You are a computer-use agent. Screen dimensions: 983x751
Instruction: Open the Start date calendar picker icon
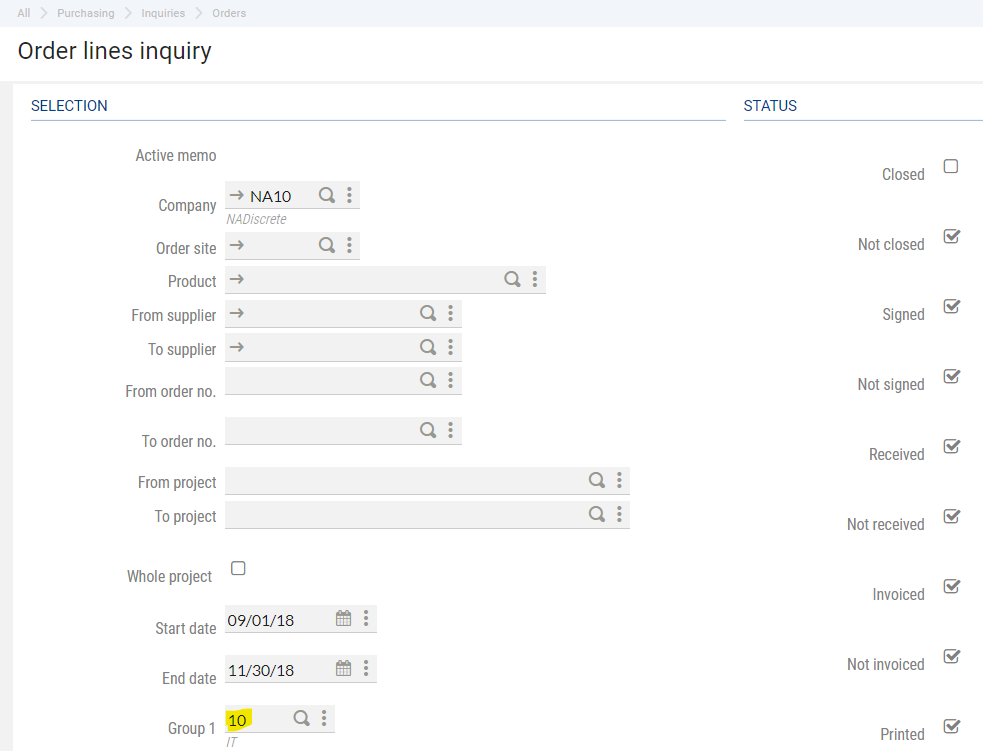click(x=343, y=618)
